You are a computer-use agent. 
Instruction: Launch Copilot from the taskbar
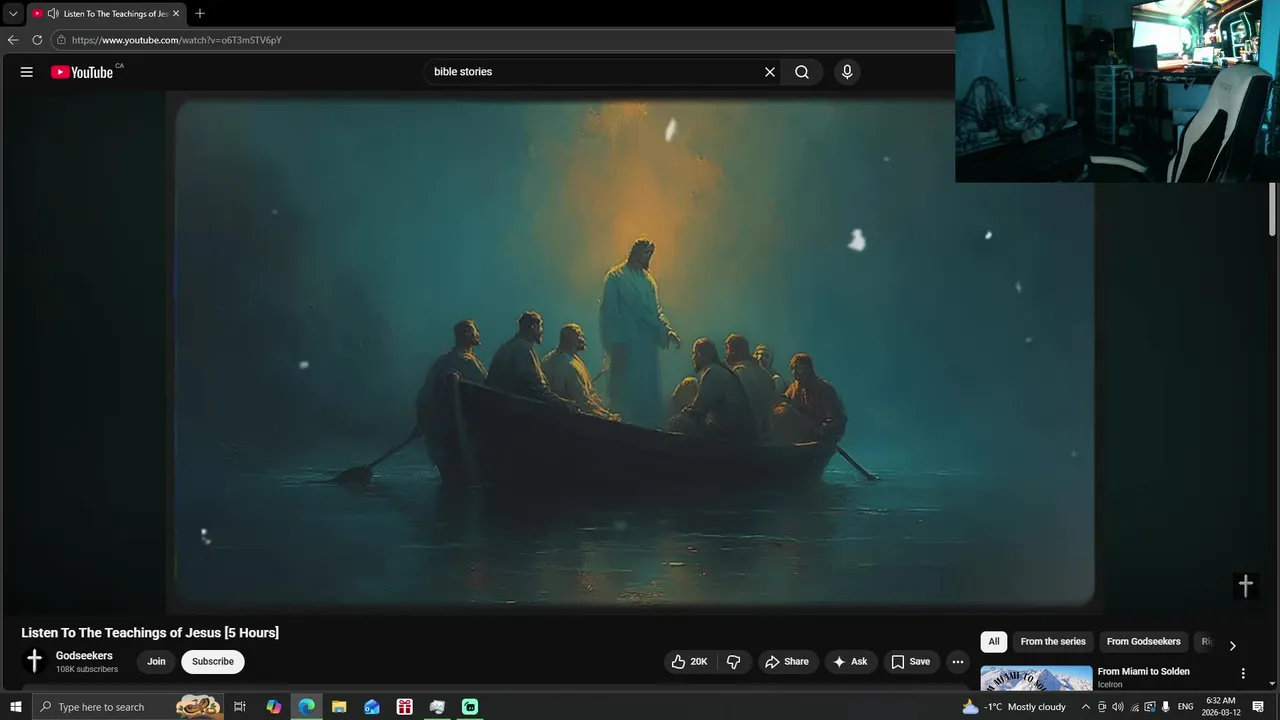(x=274, y=707)
